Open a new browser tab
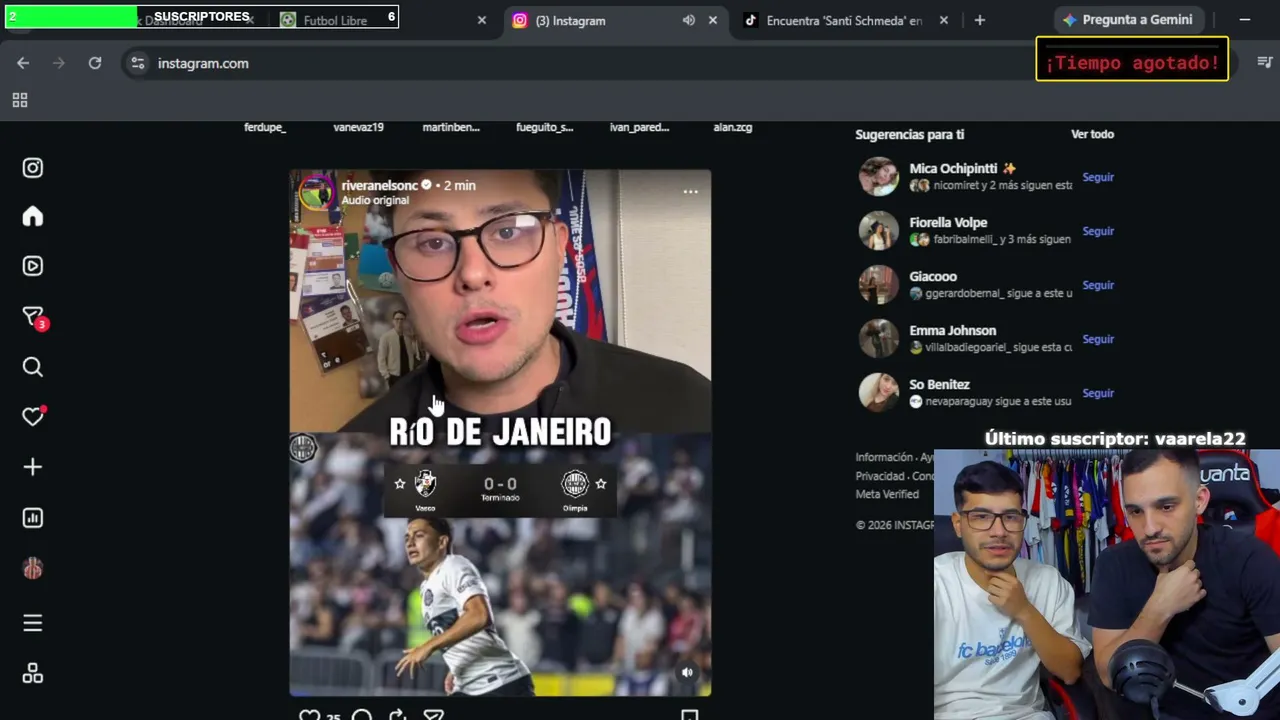The width and height of the screenshot is (1280, 720). [x=980, y=20]
